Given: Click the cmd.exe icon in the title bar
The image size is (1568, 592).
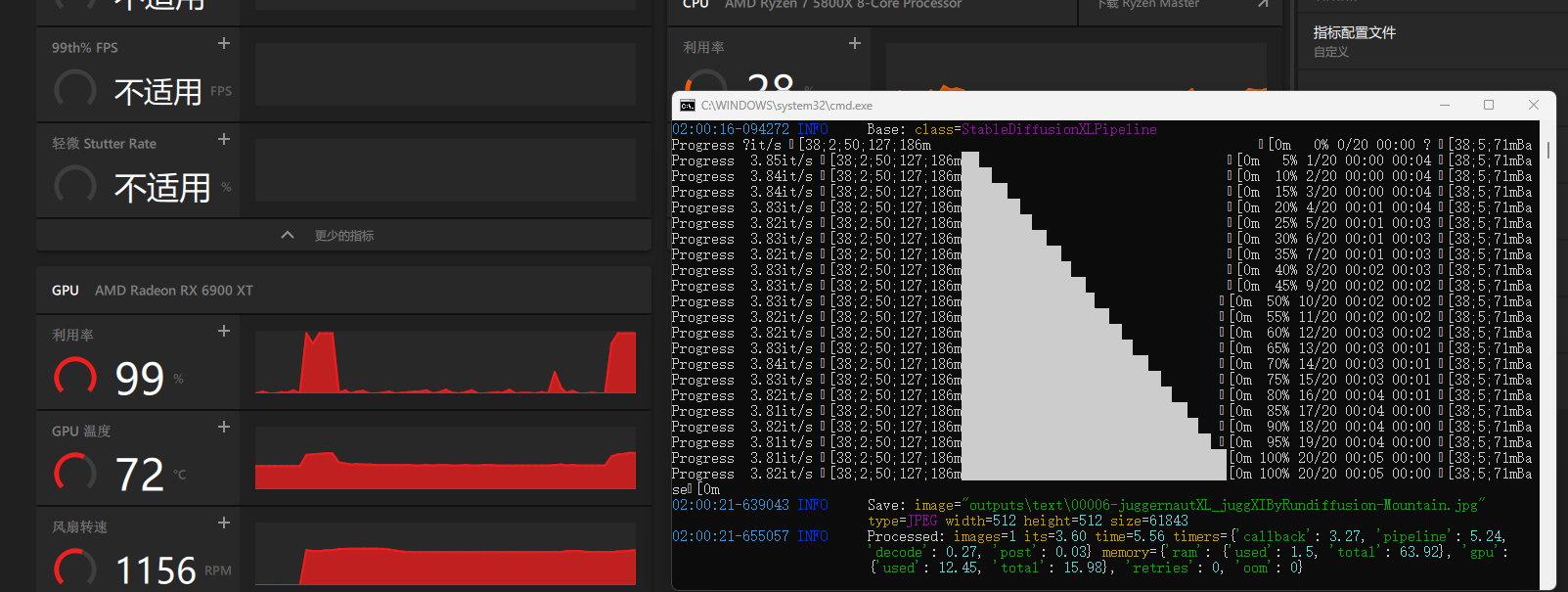Looking at the screenshot, I should (688, 106).
